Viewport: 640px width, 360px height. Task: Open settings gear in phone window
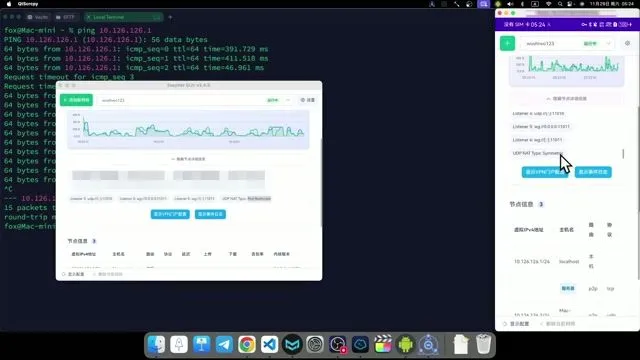pos(627,43)
